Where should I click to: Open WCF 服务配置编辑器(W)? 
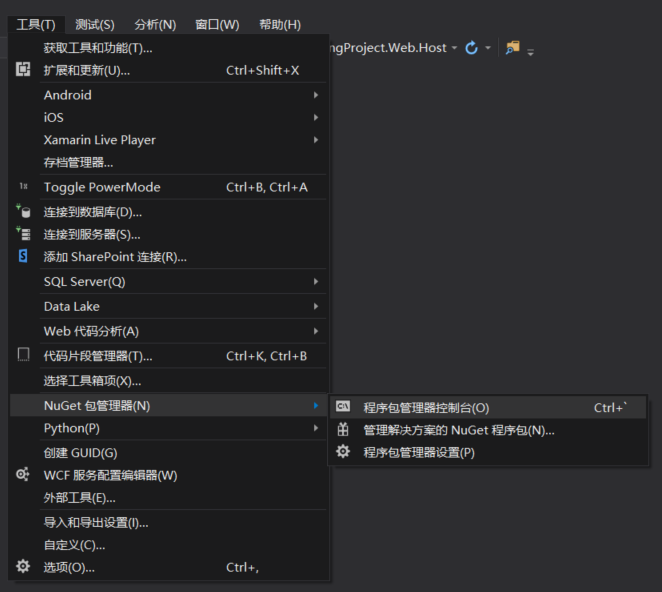tap(168, 475)
